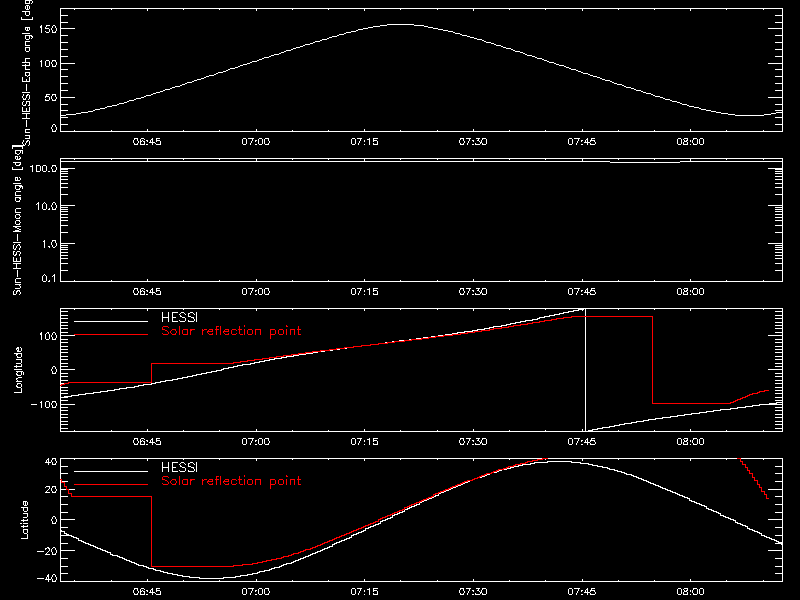
Task: Select 07:15 label under the Earth angle plot
Action: coord(364,141)
